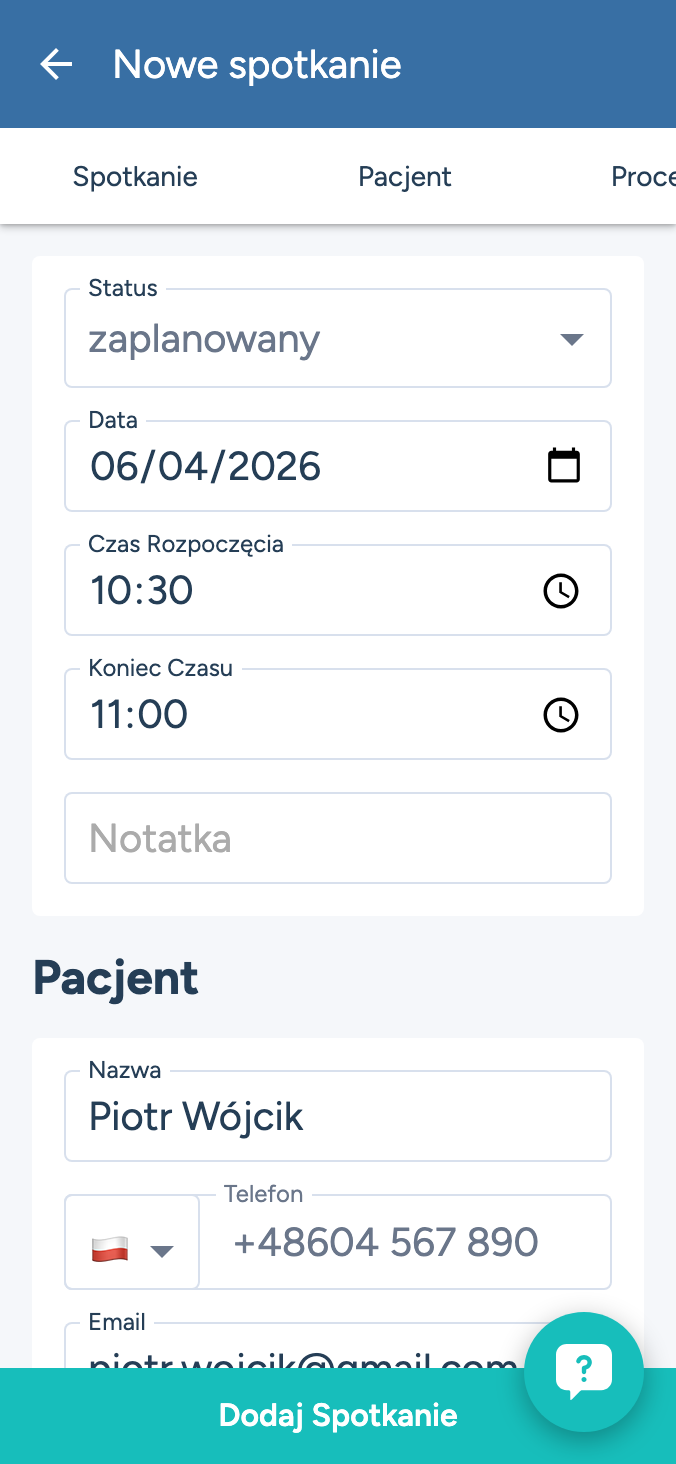The height and width of the screenshot is (1464, 676).
Task: Switch to the Spotkanie tab
Action: pos(135,177)
